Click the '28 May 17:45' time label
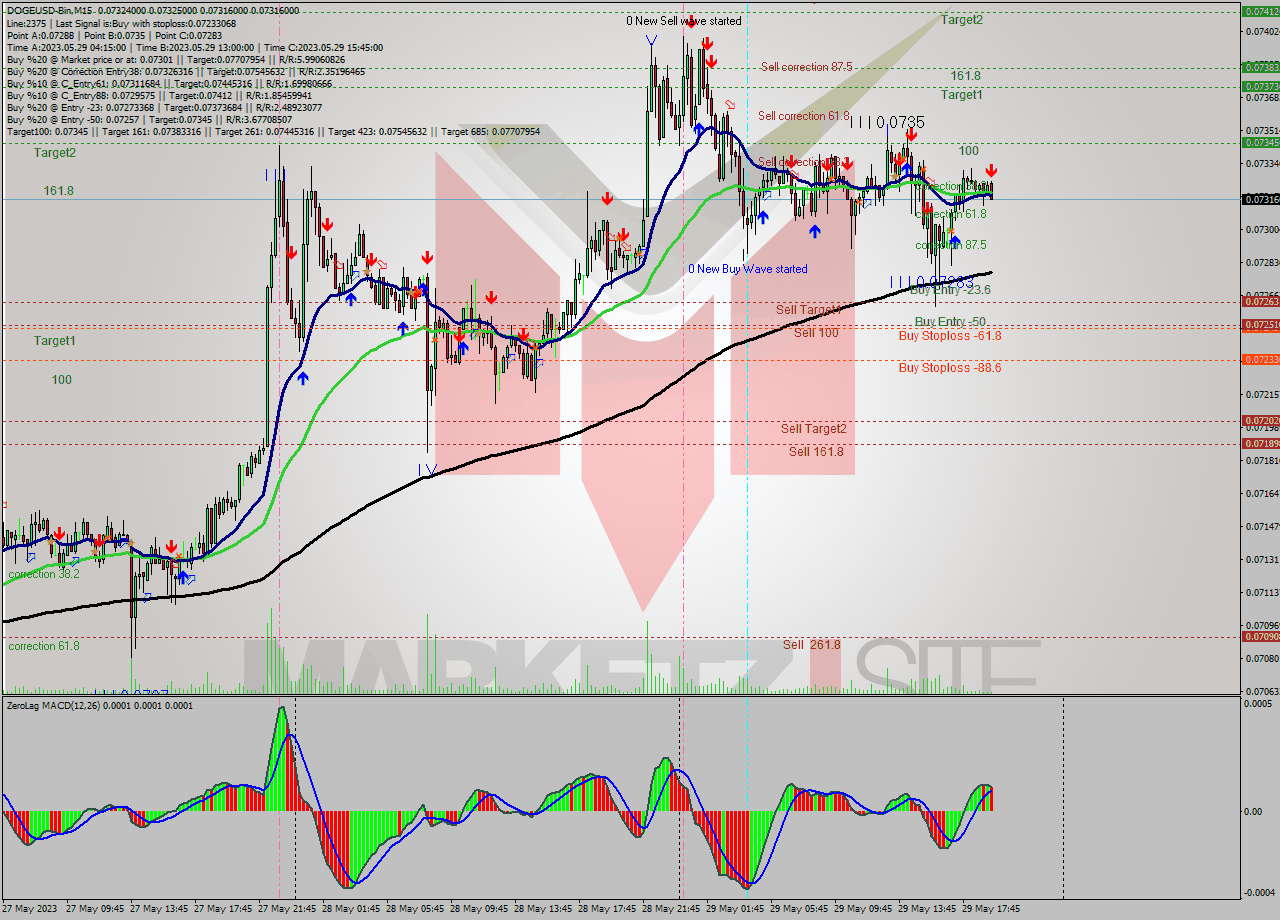 607,909
